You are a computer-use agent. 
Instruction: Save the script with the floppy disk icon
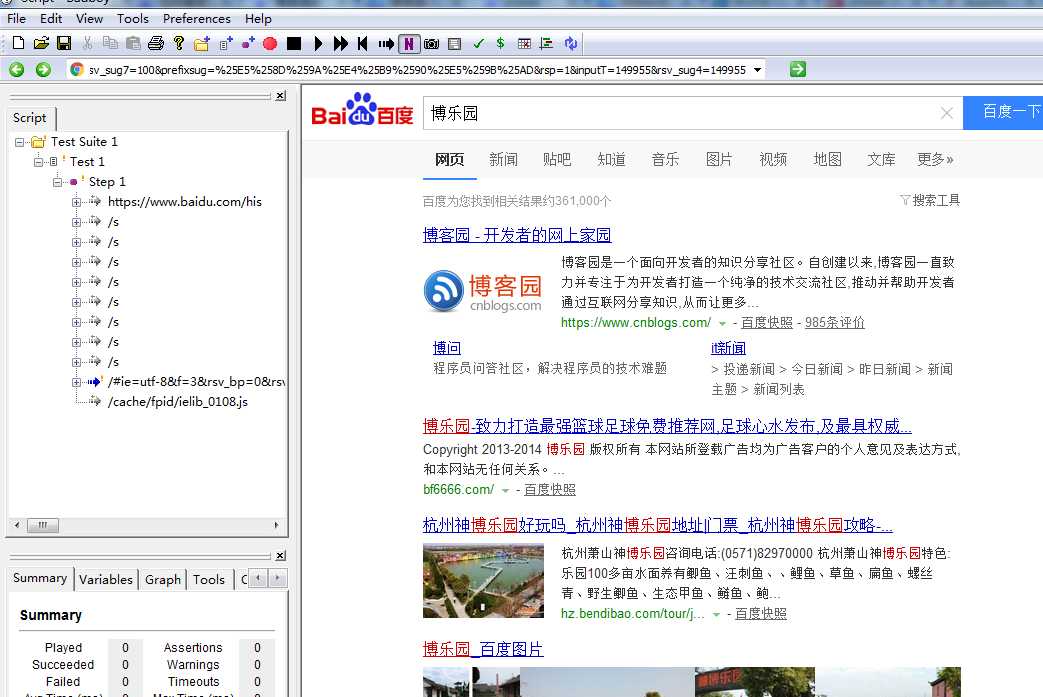[x=64, y=43]
